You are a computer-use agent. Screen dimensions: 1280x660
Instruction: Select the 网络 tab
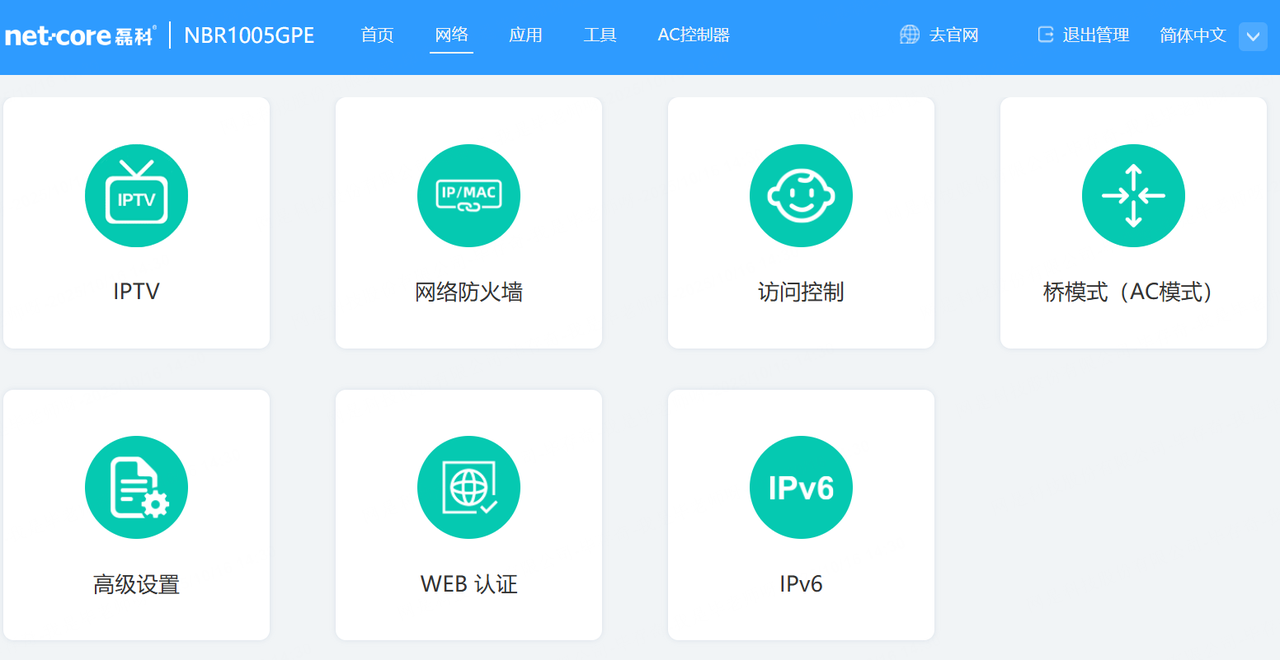[x=452, y=35]
